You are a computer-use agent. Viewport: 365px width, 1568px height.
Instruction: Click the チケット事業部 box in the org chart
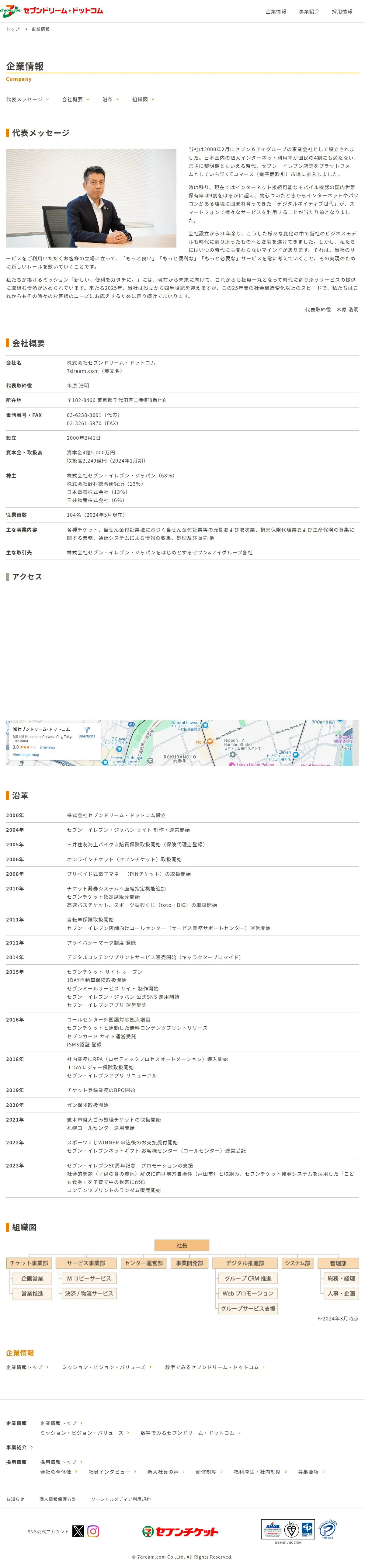[29, 1263]
